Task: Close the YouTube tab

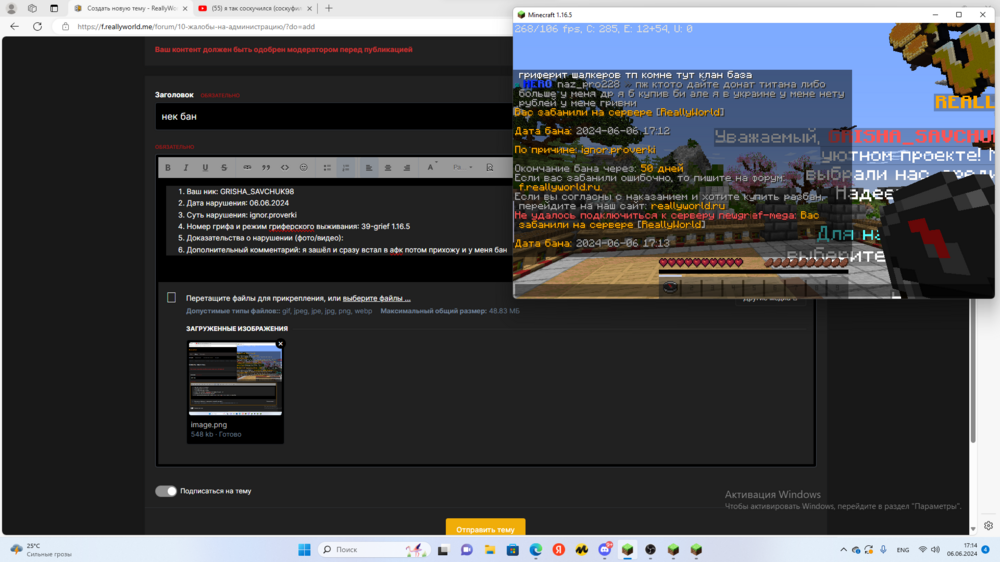Action: (x=309, y=8)
